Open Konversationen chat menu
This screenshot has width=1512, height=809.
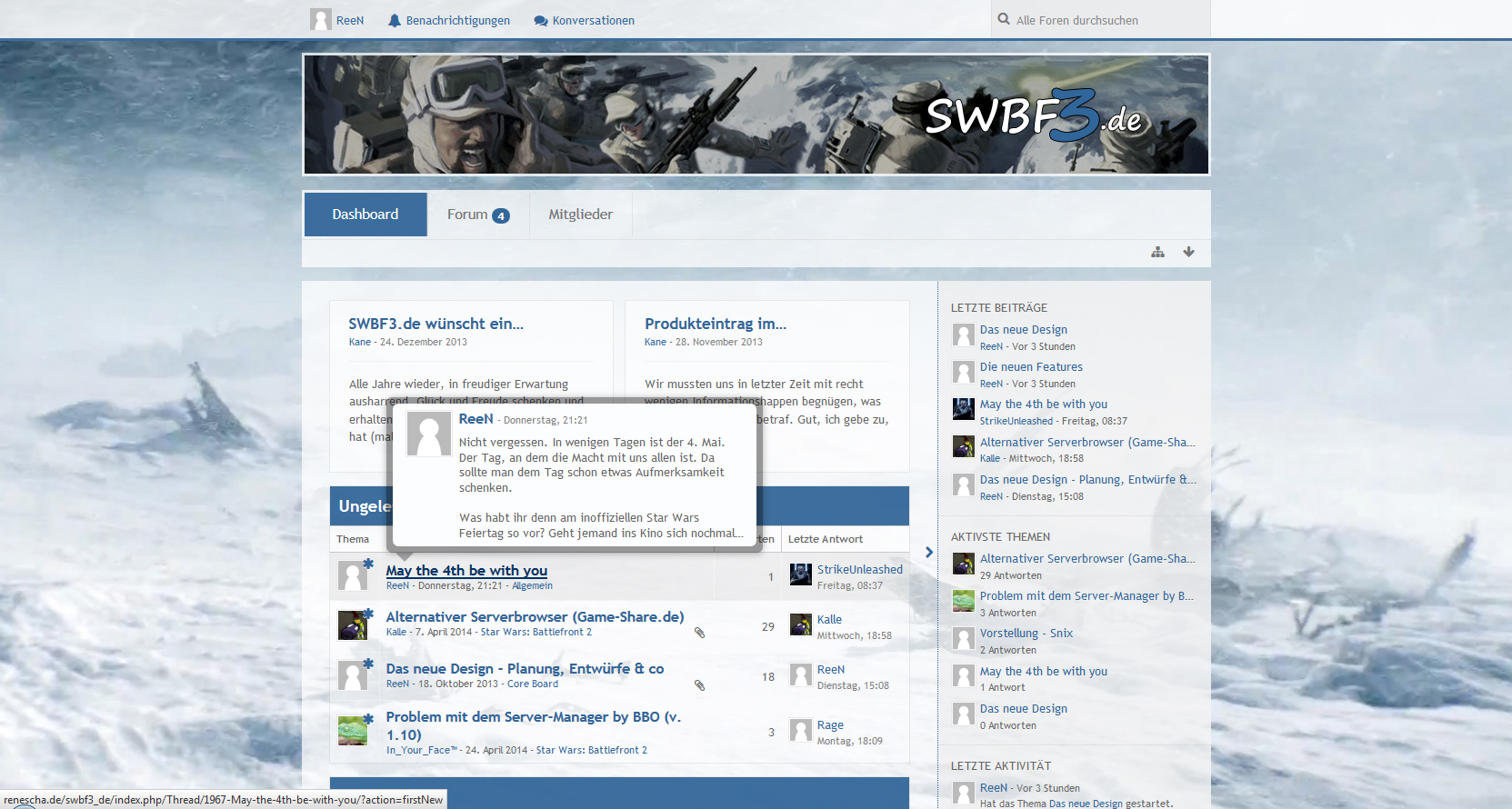pyautogui.click(x=585, y=20)
